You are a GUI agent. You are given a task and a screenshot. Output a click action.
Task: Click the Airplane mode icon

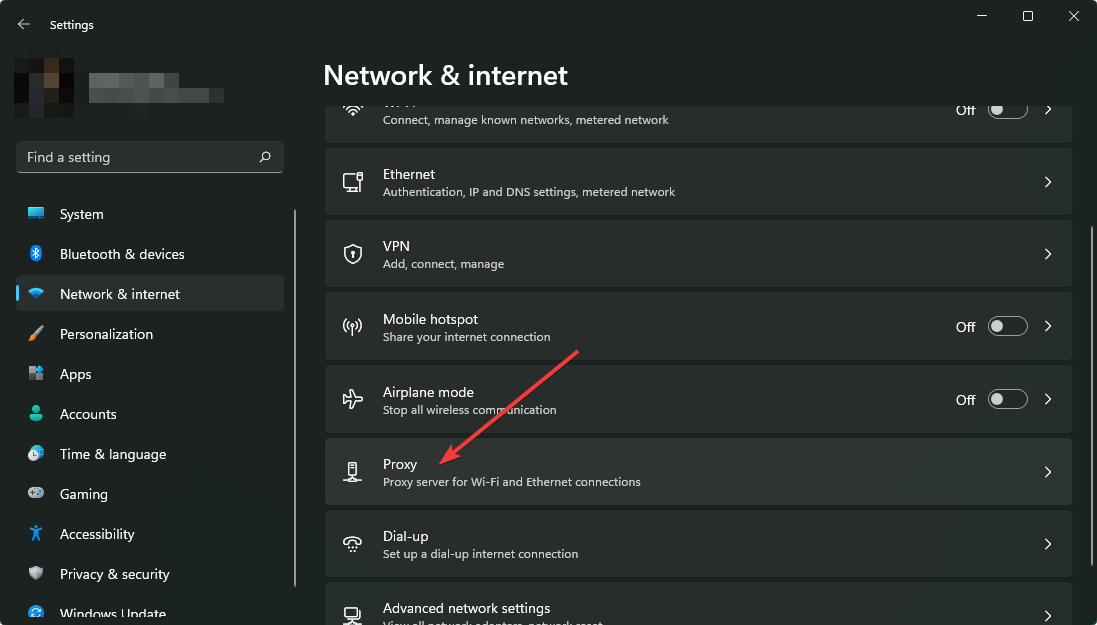pyautogui.click(x=352, y=399)
